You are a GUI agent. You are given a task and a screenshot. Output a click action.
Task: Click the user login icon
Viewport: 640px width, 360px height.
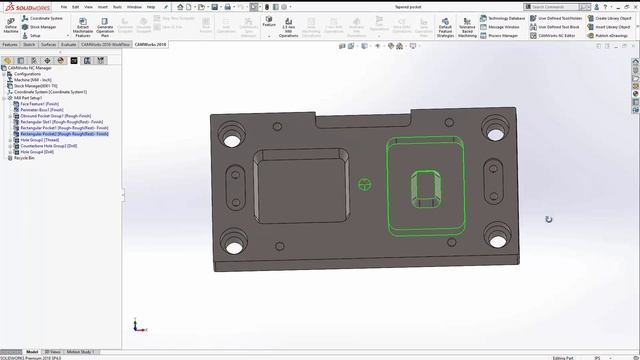point(596,7)
